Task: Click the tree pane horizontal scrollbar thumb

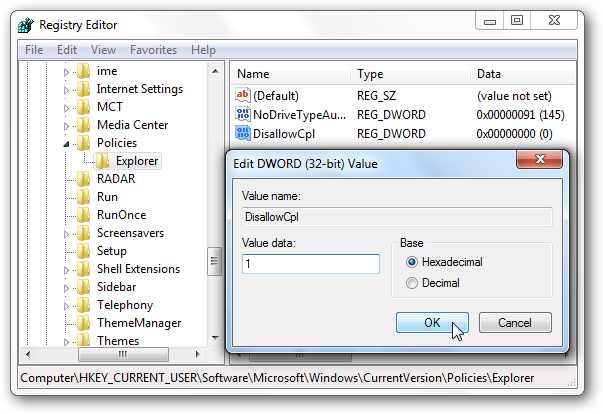Action: [x=123, y=354]
